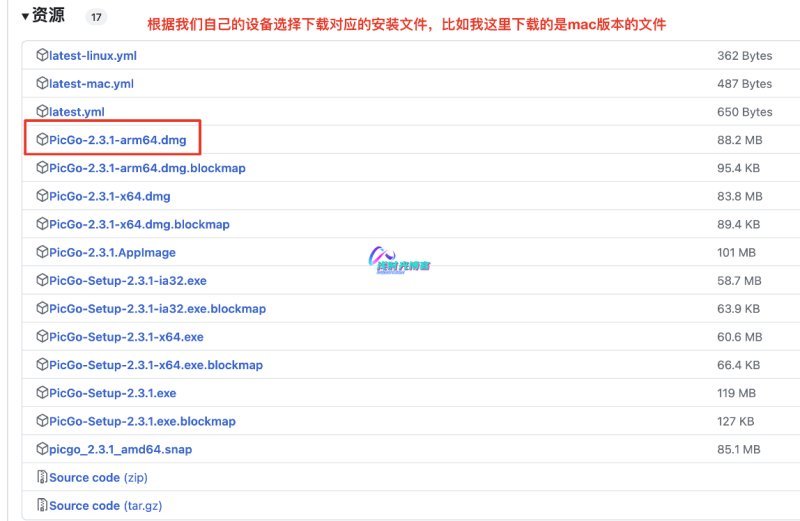The width and height of the screenshot is (800, 521).
Task: Click the 119 MB size text
Action: click(x=736, y=393)
